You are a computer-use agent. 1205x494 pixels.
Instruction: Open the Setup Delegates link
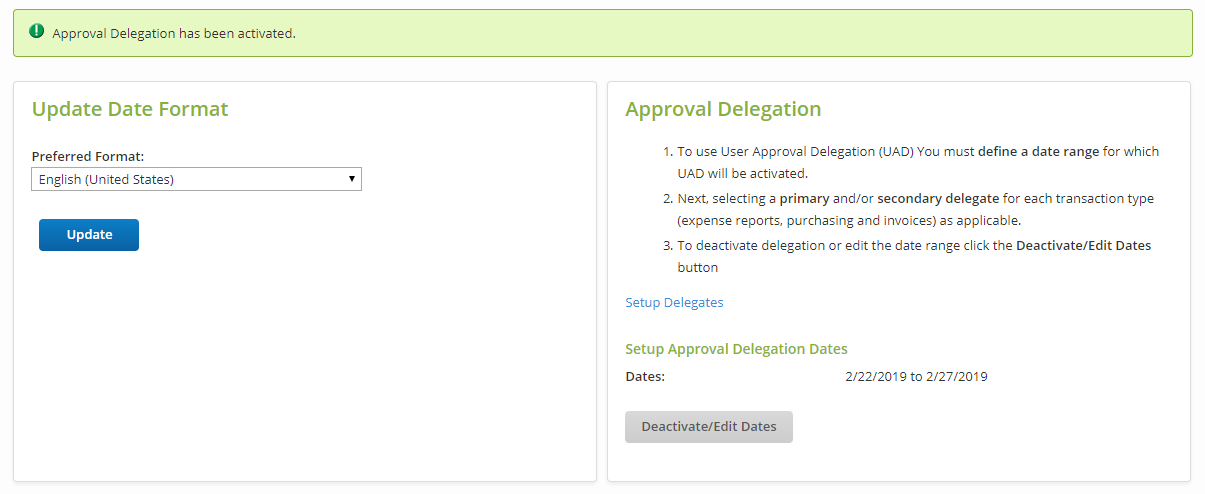coord(674,302)
